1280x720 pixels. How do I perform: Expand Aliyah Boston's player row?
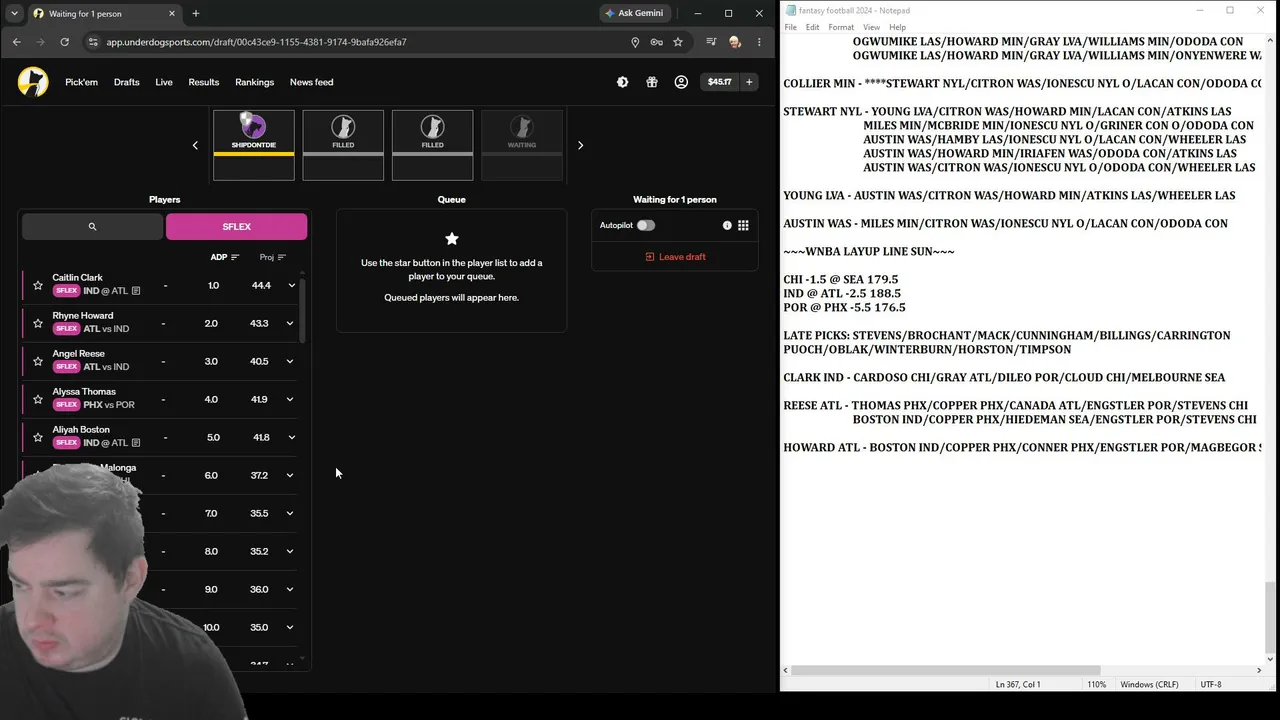(x=291, y=437)
